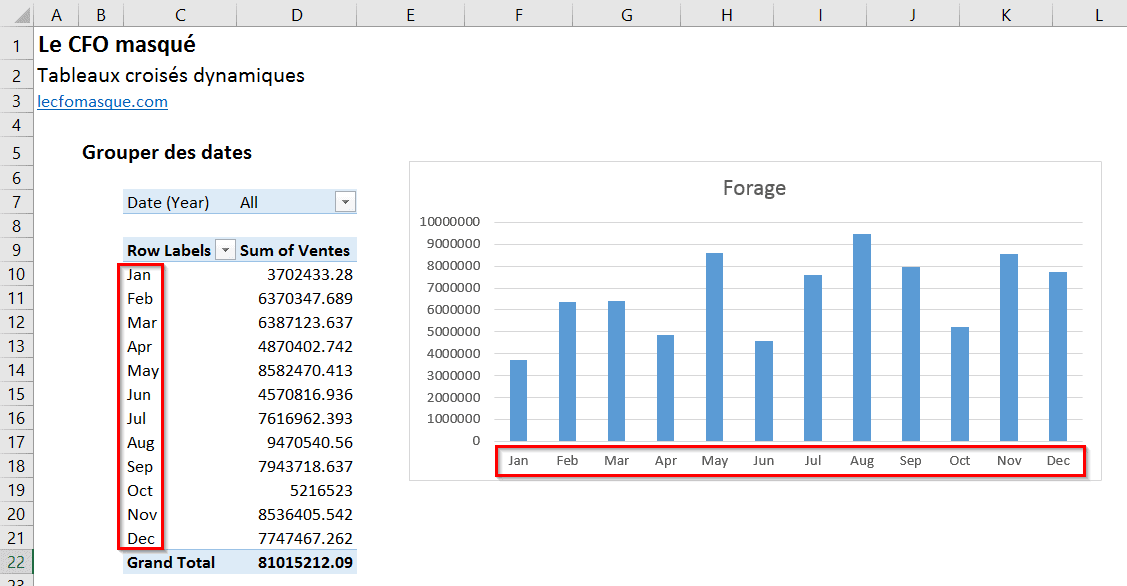Select the Le CFO masqué title cell
Screen dimensions: 1127x586
click(116, 45)
